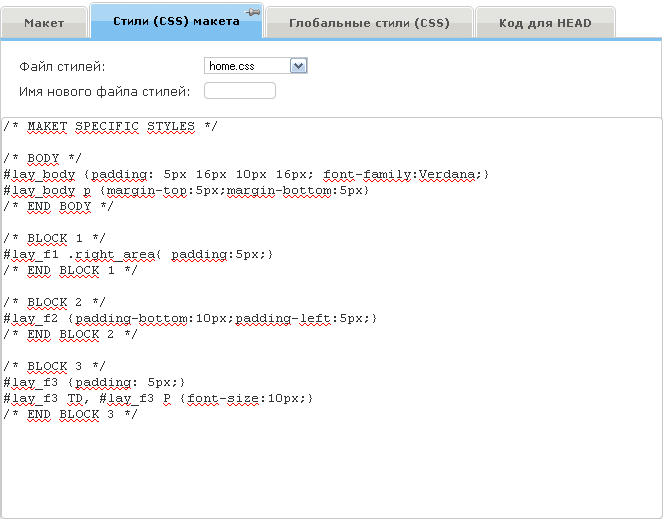The image size is (663, 519).
Task: Open the Глобальные стили (CSS) tab
Action: pos(369,22)
